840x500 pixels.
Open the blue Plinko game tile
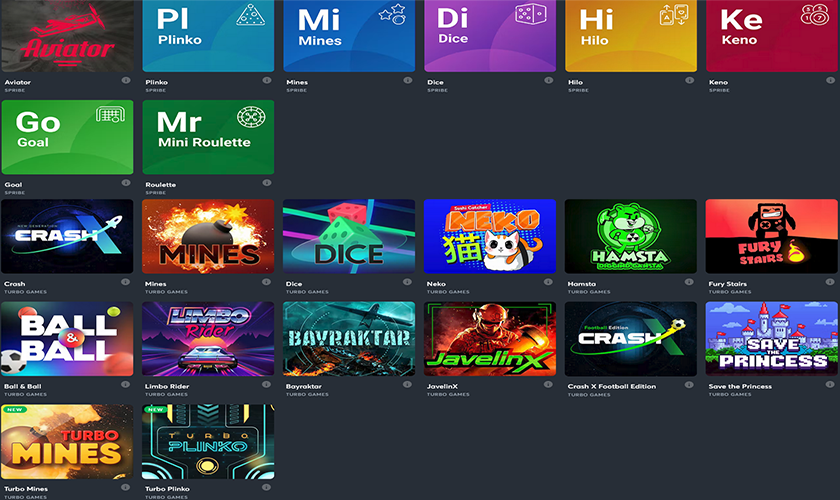tap(208, 35)
